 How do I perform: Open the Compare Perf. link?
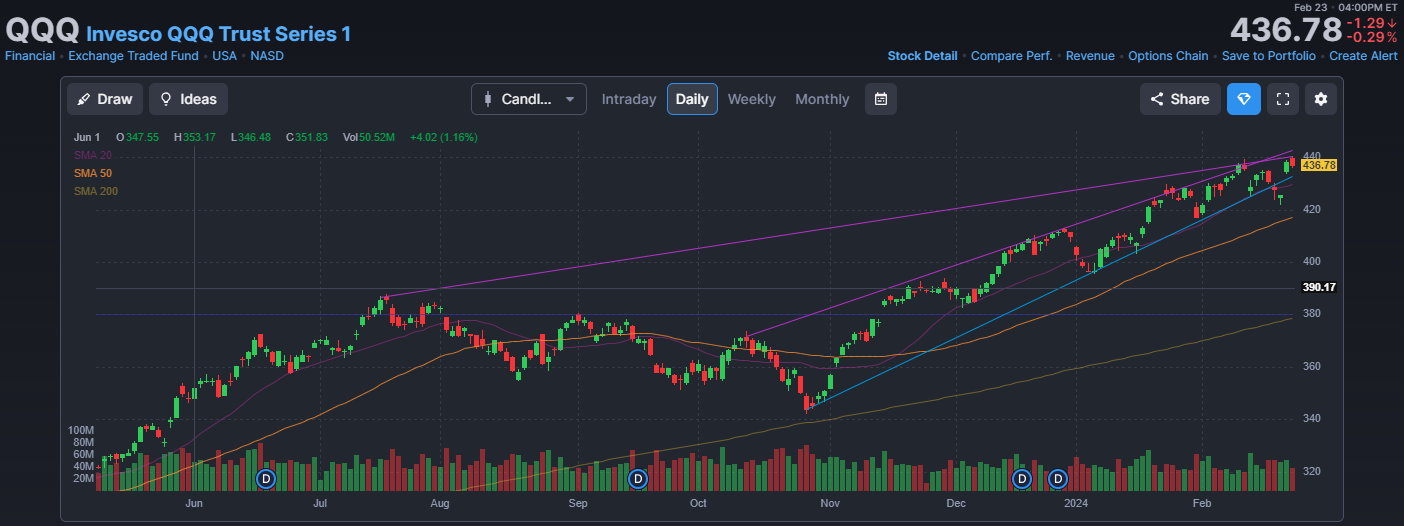pyautogui.click(x=1011, y=56)
